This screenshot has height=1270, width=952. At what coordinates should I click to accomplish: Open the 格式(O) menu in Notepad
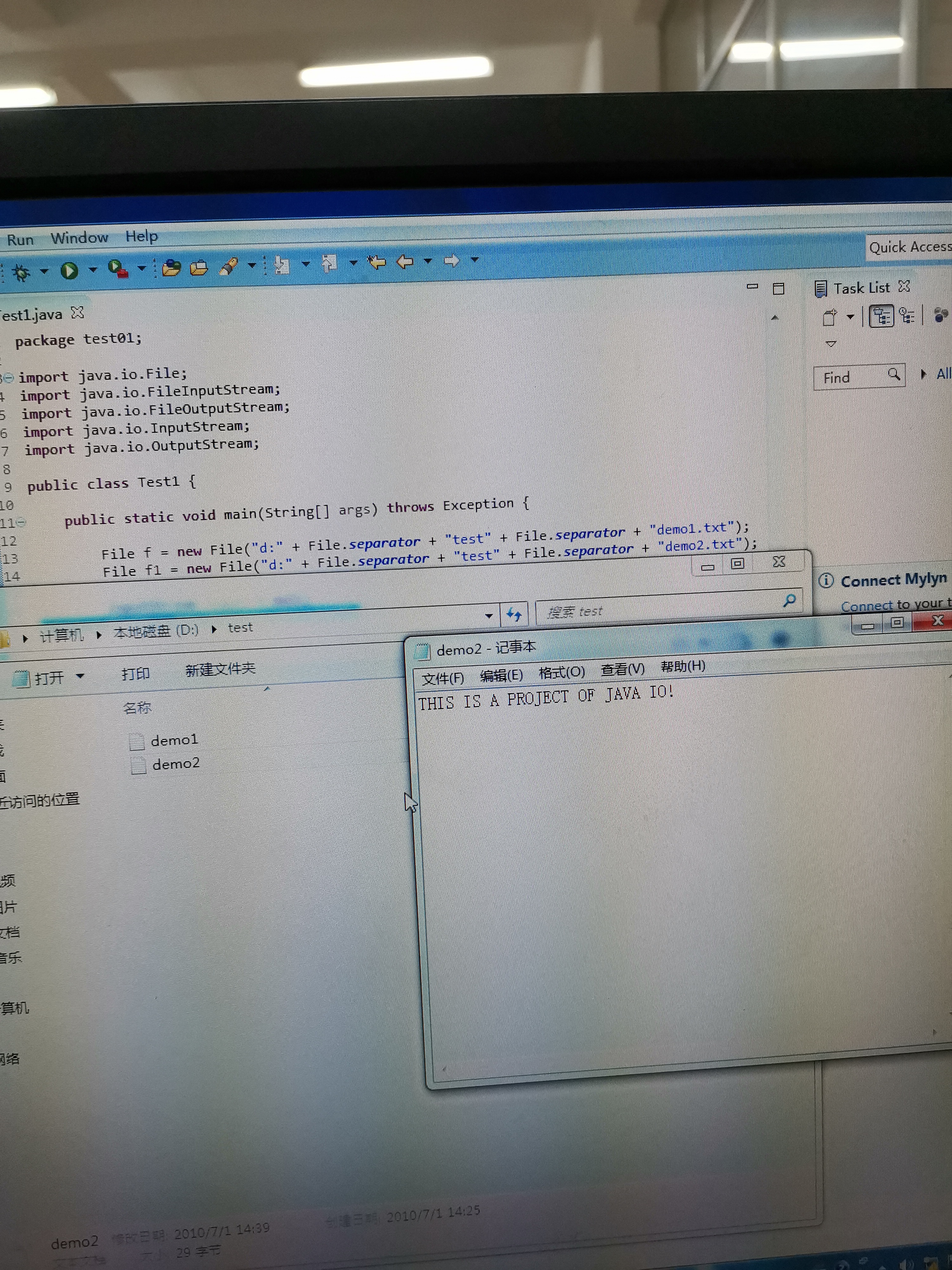pyautogui.click(x=561, y=672)
